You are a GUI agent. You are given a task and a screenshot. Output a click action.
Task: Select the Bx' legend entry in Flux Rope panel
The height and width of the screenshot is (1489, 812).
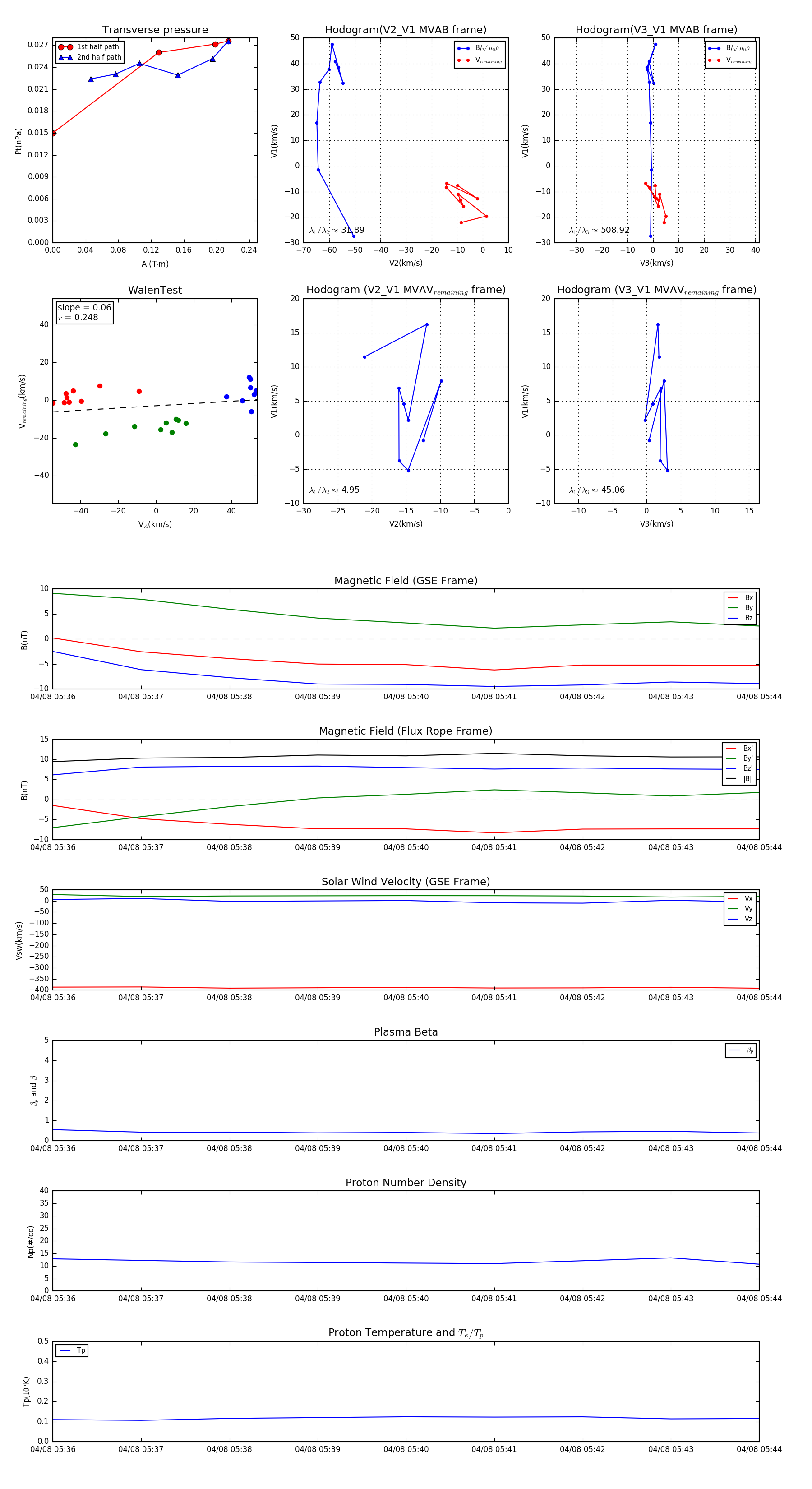click(x=739, y=749)
